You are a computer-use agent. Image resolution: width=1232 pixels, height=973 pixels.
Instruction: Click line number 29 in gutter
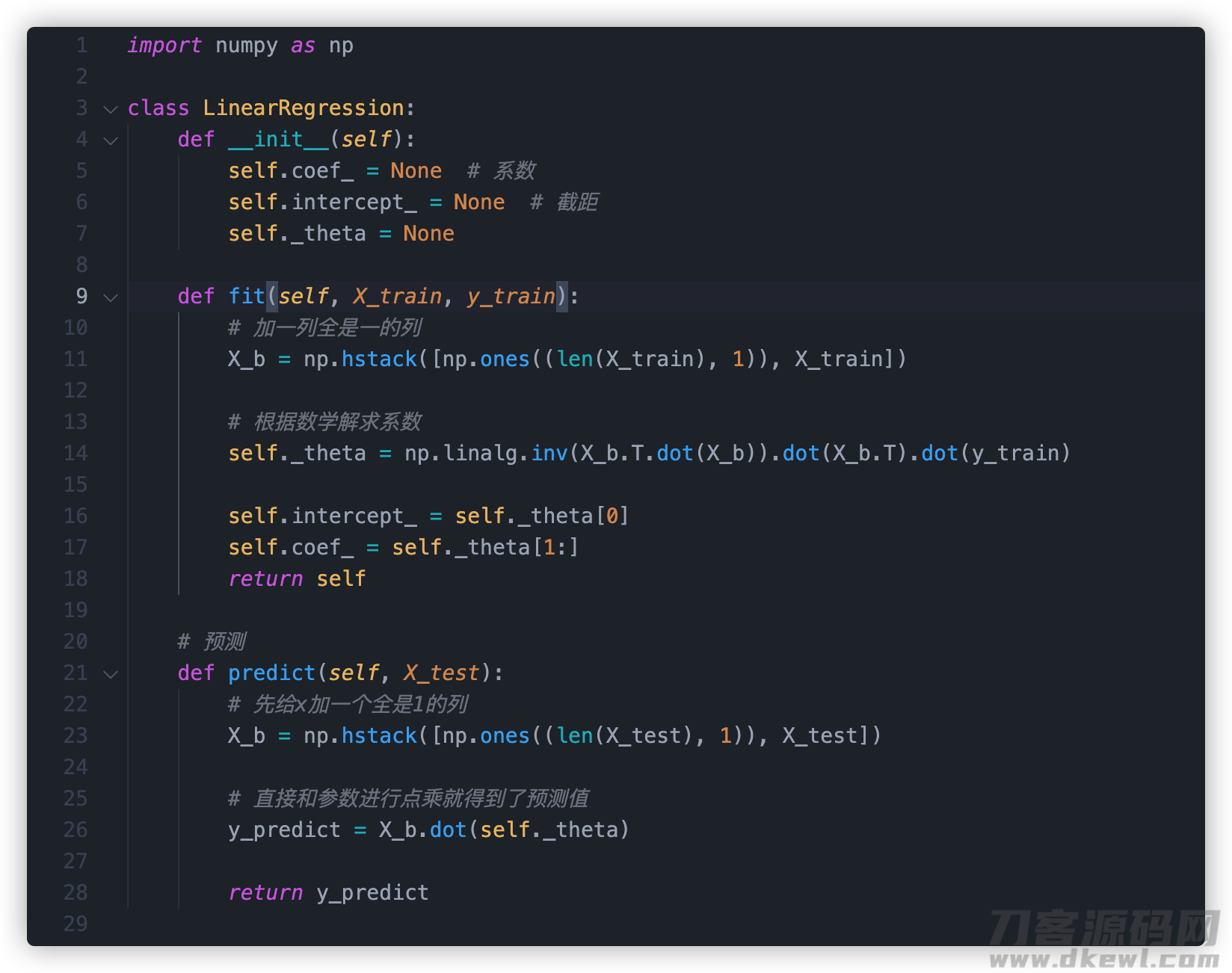coord(76,924)
